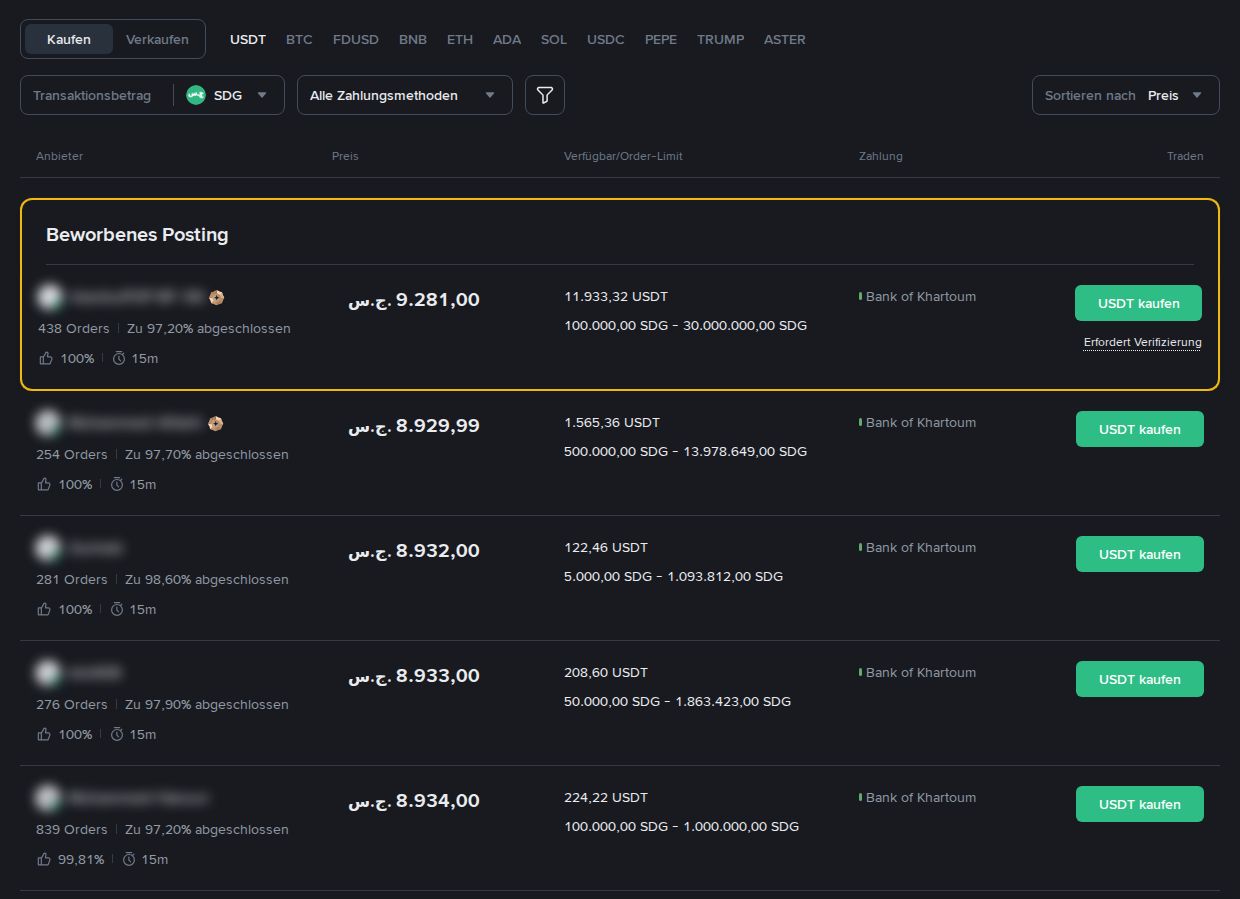The height and width of the screenshot is (899, 1240).
Task: Click the limit 50.000,00 SDG - 1.863.423,00 SDG
Action: [677, 702]
